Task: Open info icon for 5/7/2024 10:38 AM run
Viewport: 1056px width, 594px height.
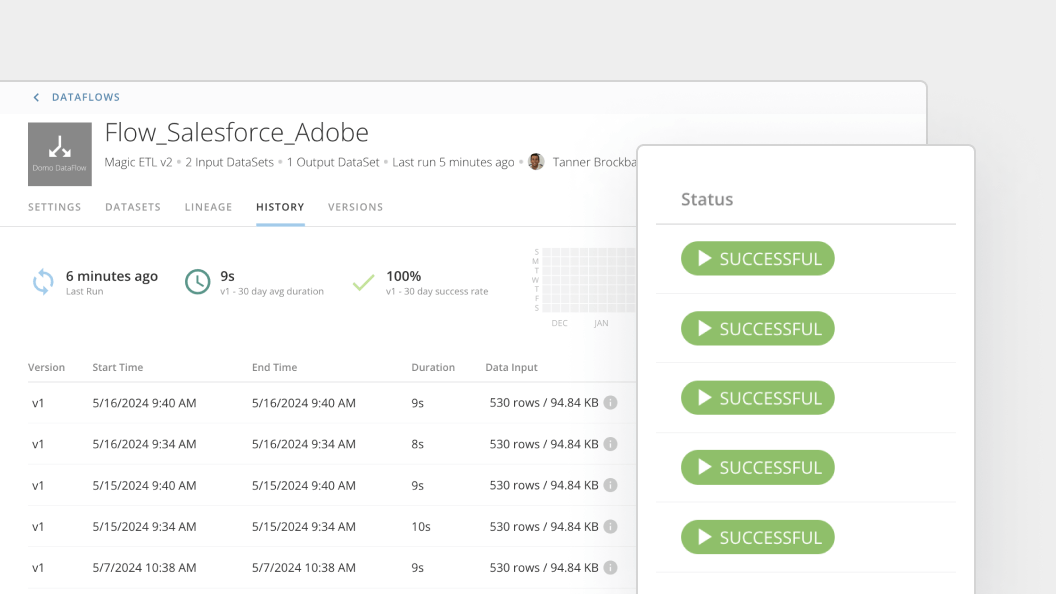Action: 610,568
